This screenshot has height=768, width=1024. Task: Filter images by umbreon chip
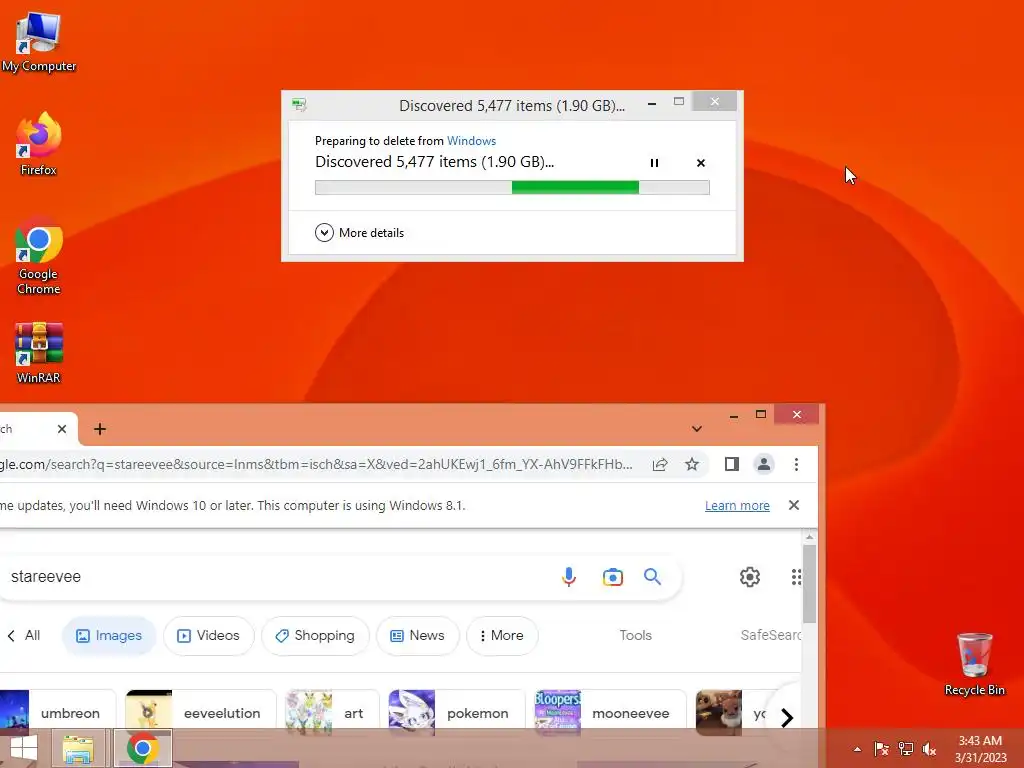point(57,713)
